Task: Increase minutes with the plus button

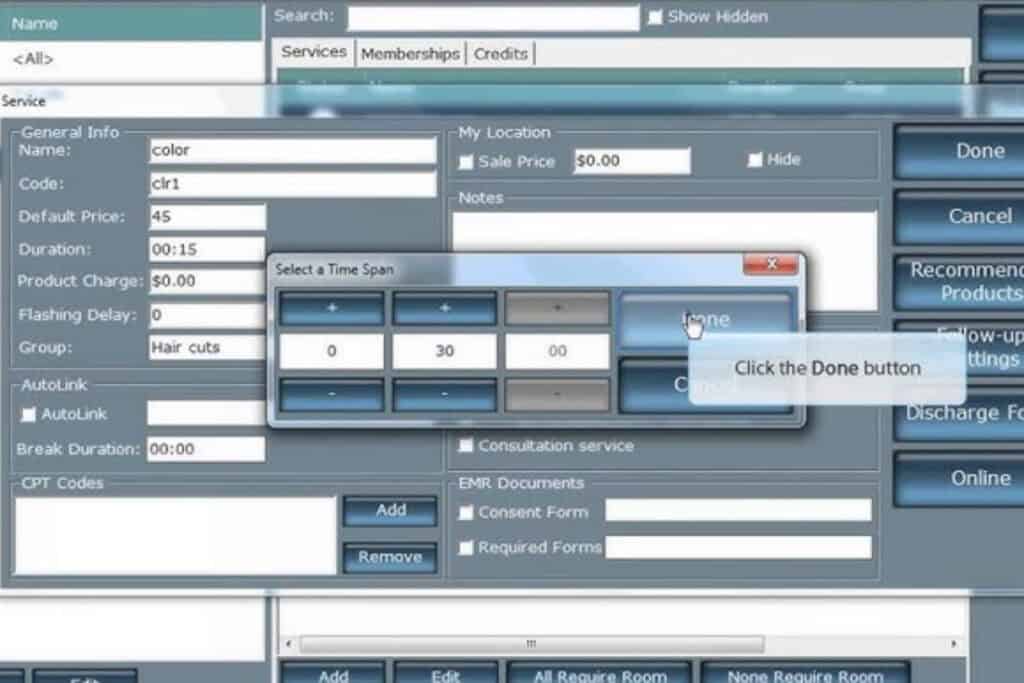Action: [444, 309]
